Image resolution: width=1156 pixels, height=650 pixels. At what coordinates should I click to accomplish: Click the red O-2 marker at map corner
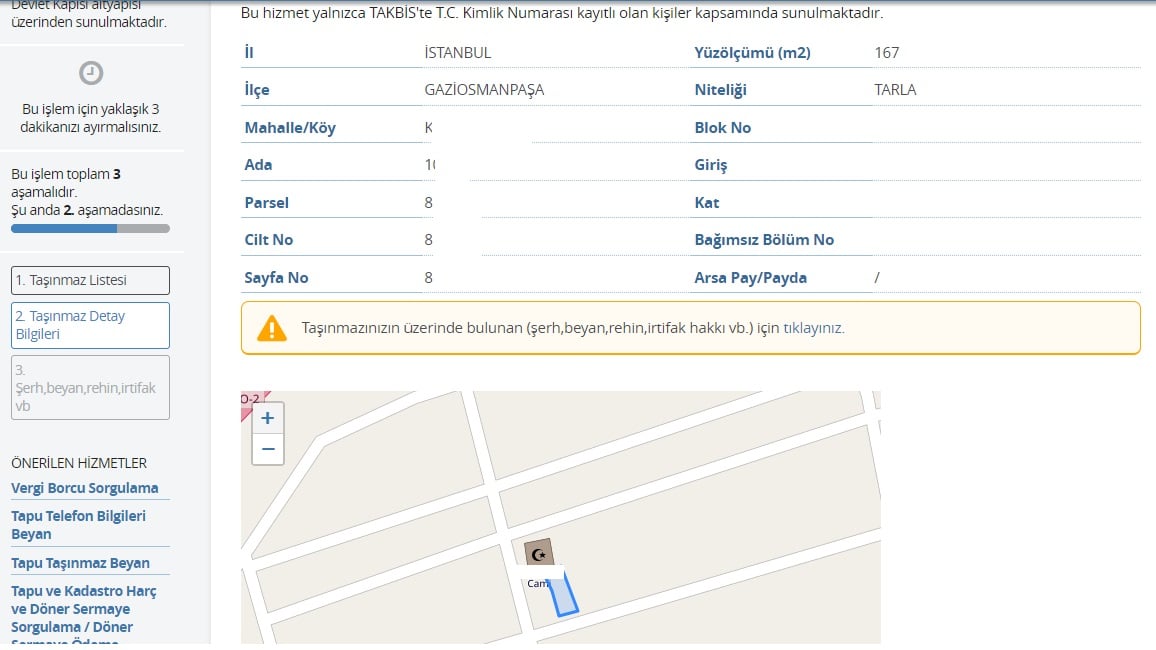pos(250,400)
